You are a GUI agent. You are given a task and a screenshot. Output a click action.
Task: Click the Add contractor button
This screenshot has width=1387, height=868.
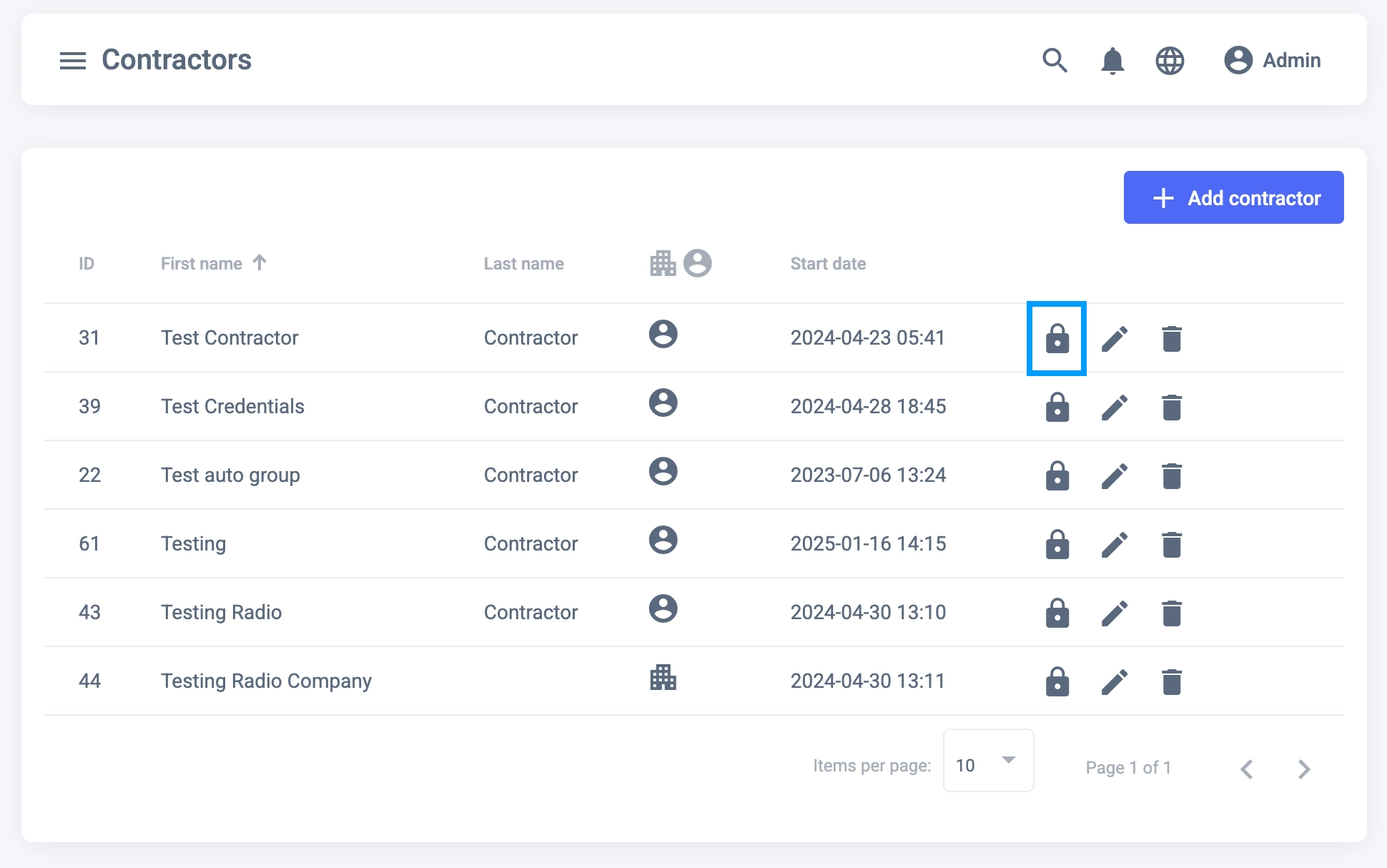(x=1233, y=198)
